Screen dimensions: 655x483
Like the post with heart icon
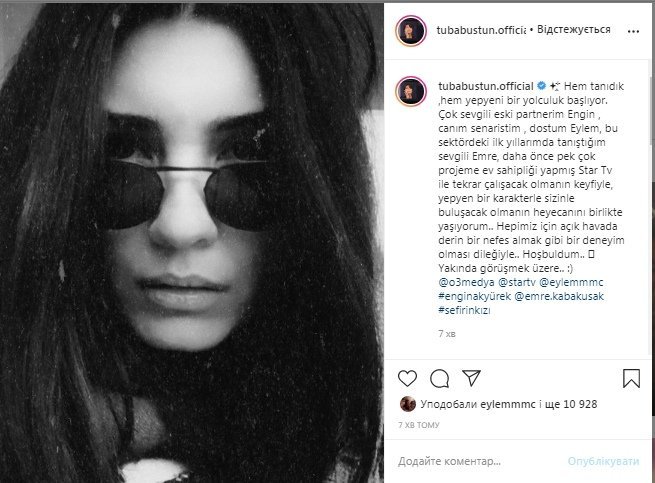[x=407, y=378]
